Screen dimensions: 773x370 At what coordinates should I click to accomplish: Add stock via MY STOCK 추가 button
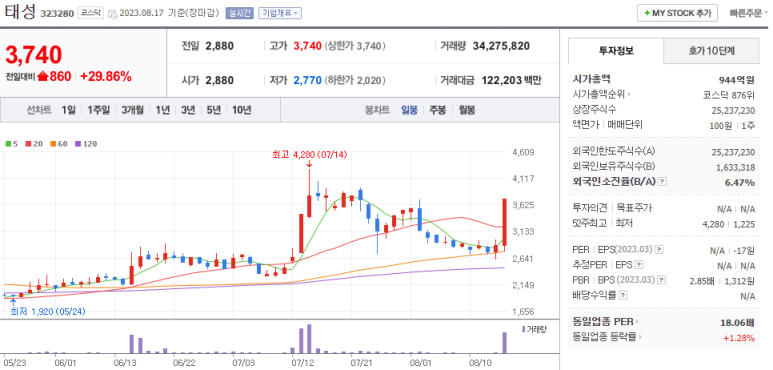(677, 13)
